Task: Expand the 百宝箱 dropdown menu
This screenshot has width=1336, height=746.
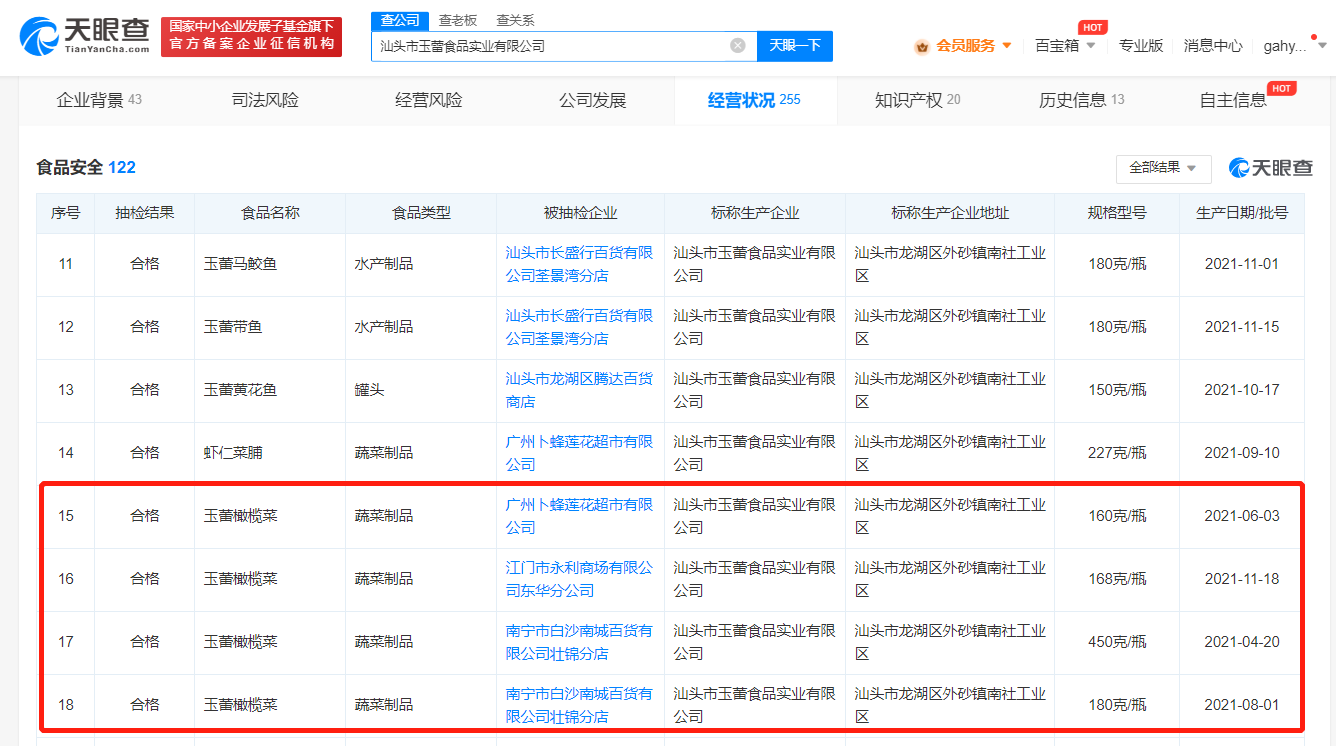Action: point(1091,46)
